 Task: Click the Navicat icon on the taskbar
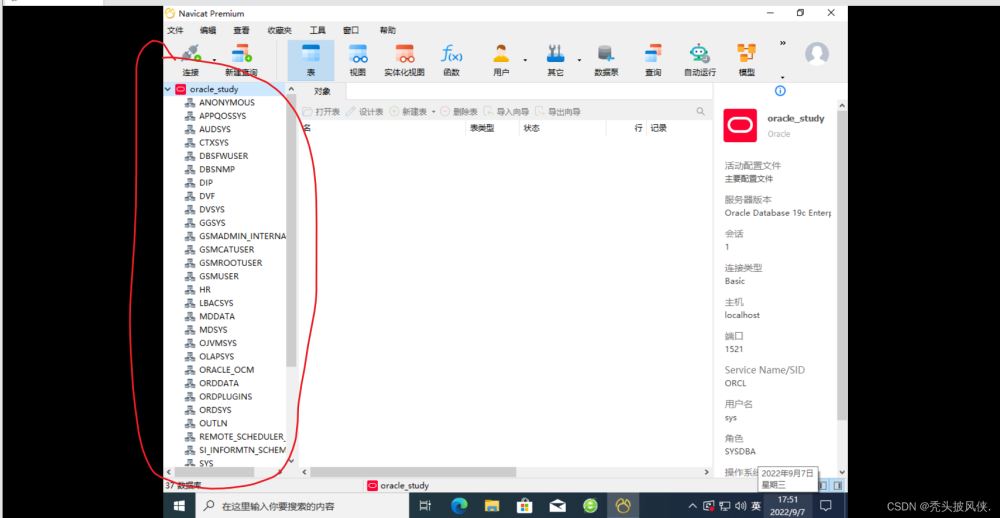(623, 506)
